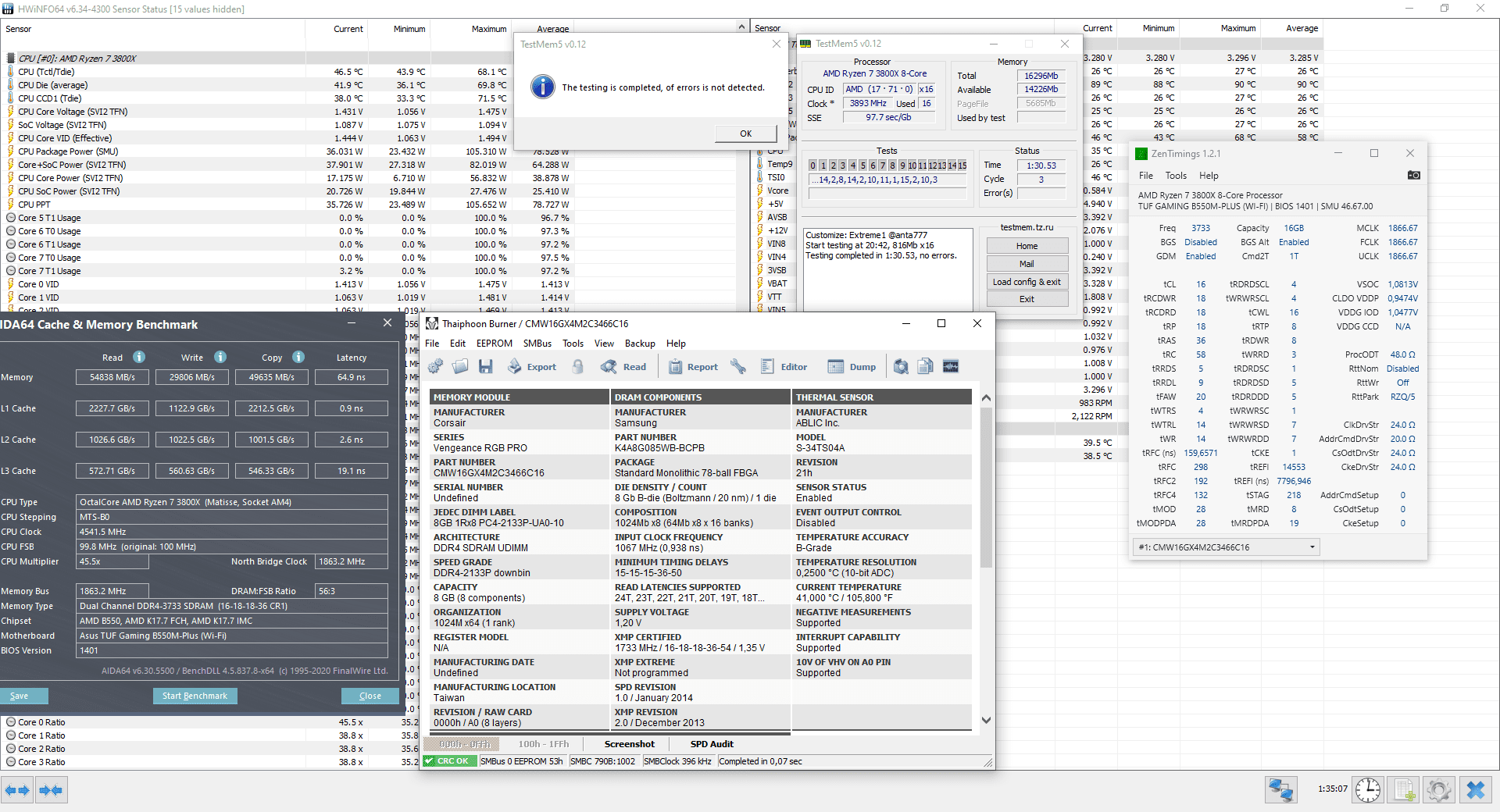Click the Write info icon in AIDA64 benchmark
1500x812 pixels.
click(x=220, y=357)
